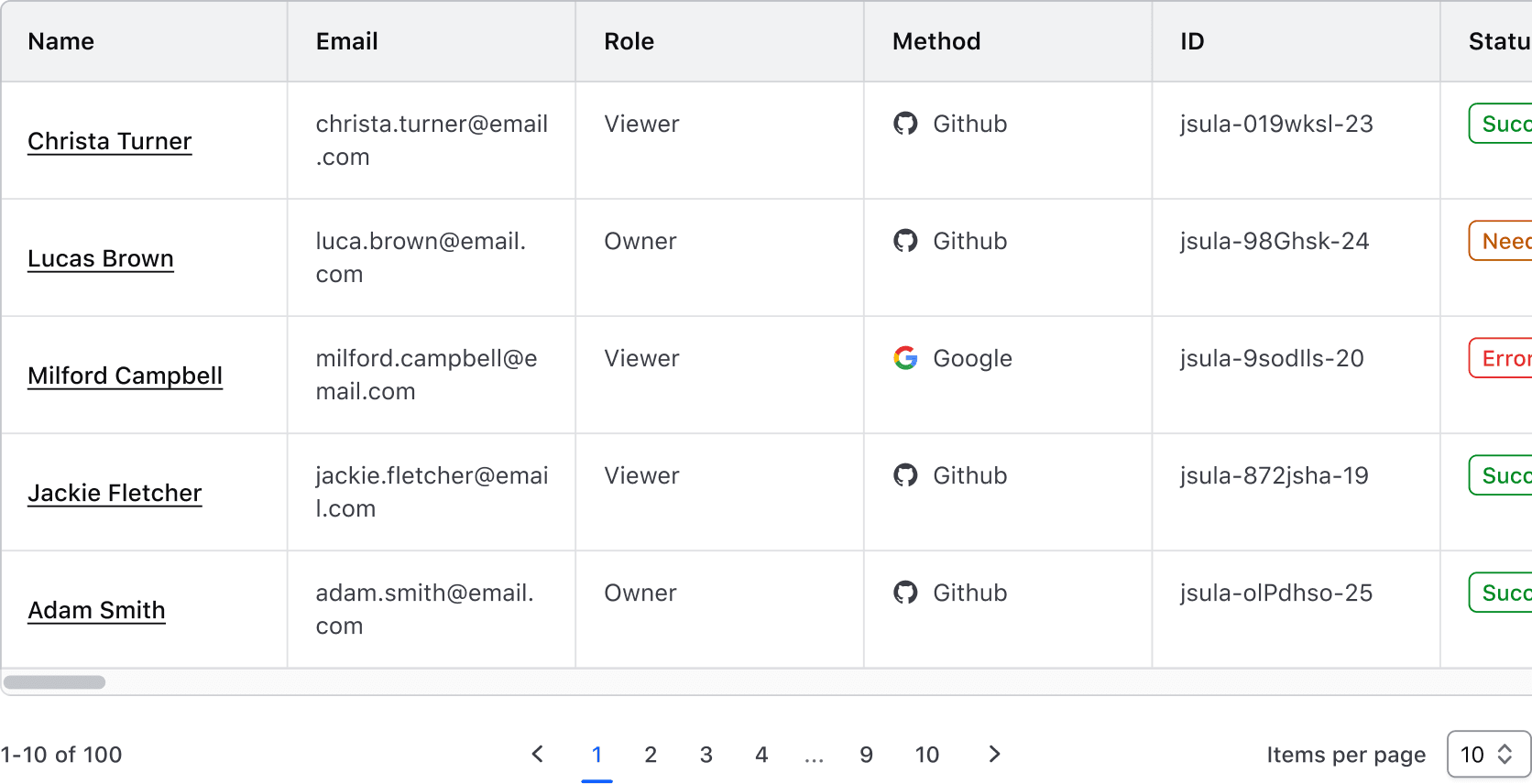Click the Email column header
The image size is (1532, 784).
pyautogui.click(x=347, y=41)
